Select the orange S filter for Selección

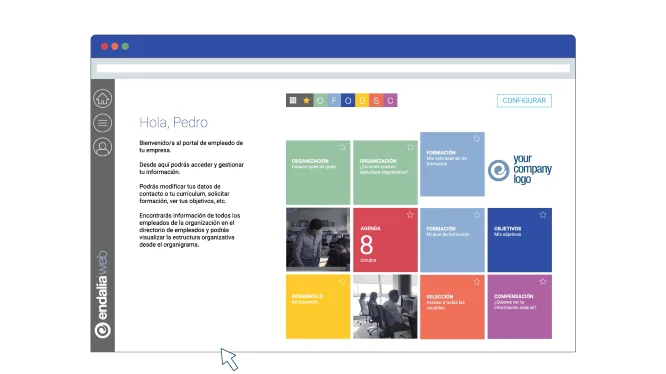pos(376,100)
